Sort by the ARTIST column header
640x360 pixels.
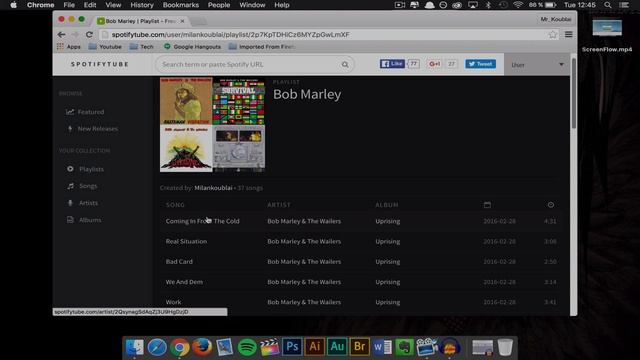279,205
